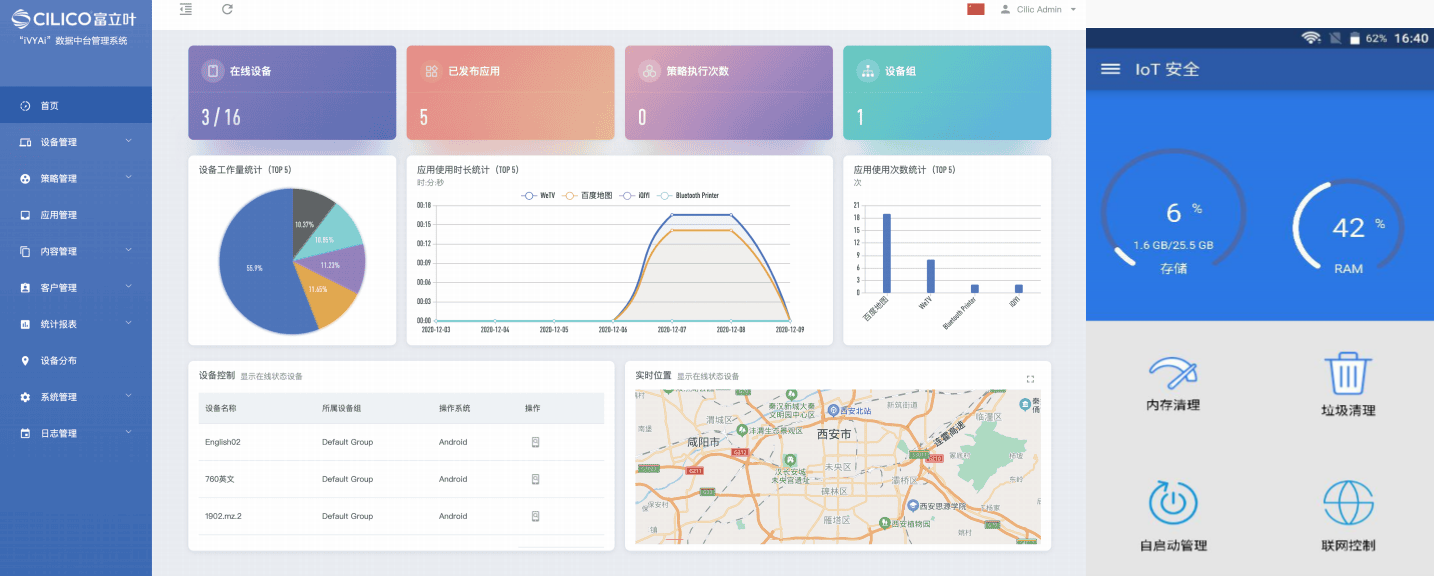This screenshot has height=576, width=1434.
Task: Click the refresh icon in the top bar
Action: click(227, 9)
